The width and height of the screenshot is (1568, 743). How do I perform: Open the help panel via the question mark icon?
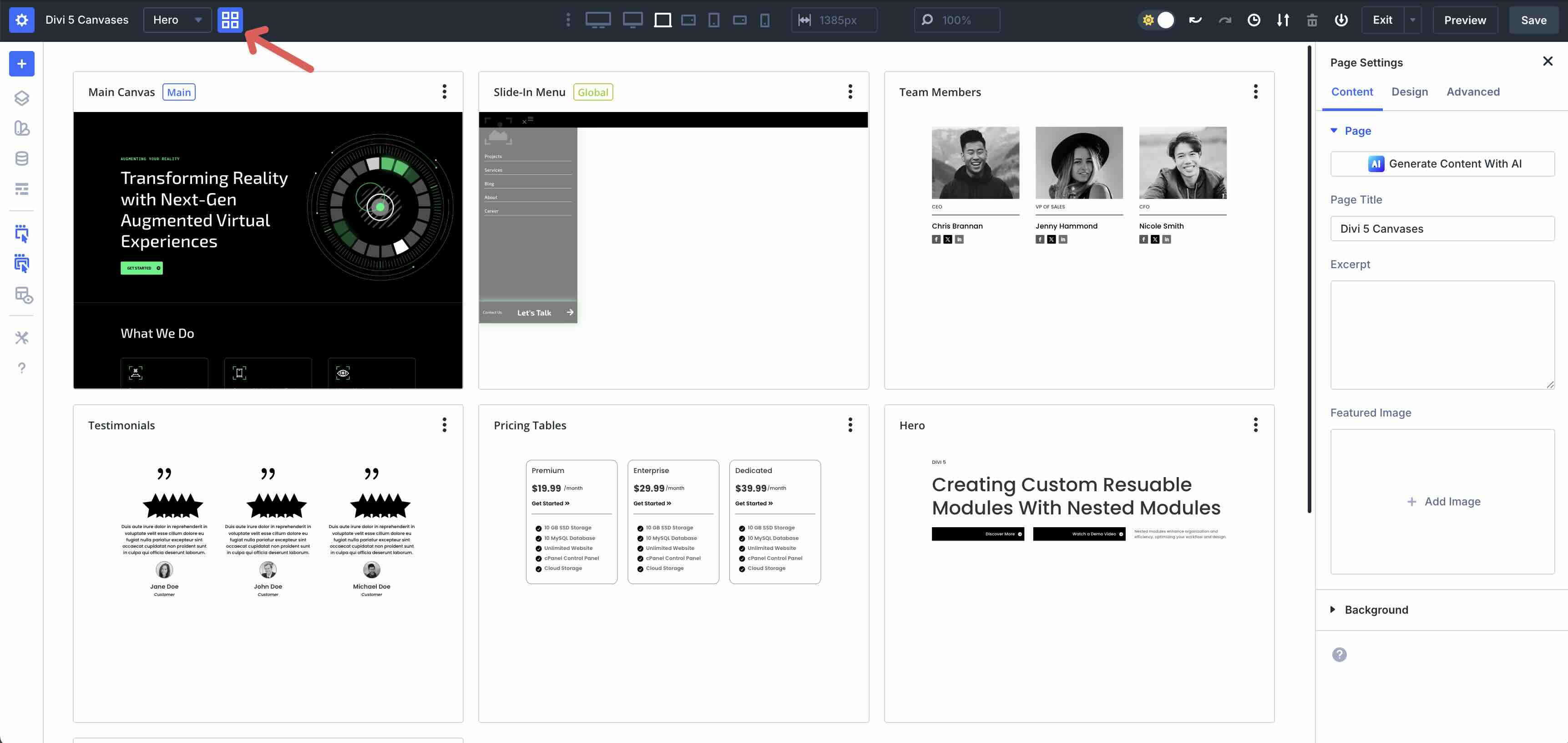21,368
